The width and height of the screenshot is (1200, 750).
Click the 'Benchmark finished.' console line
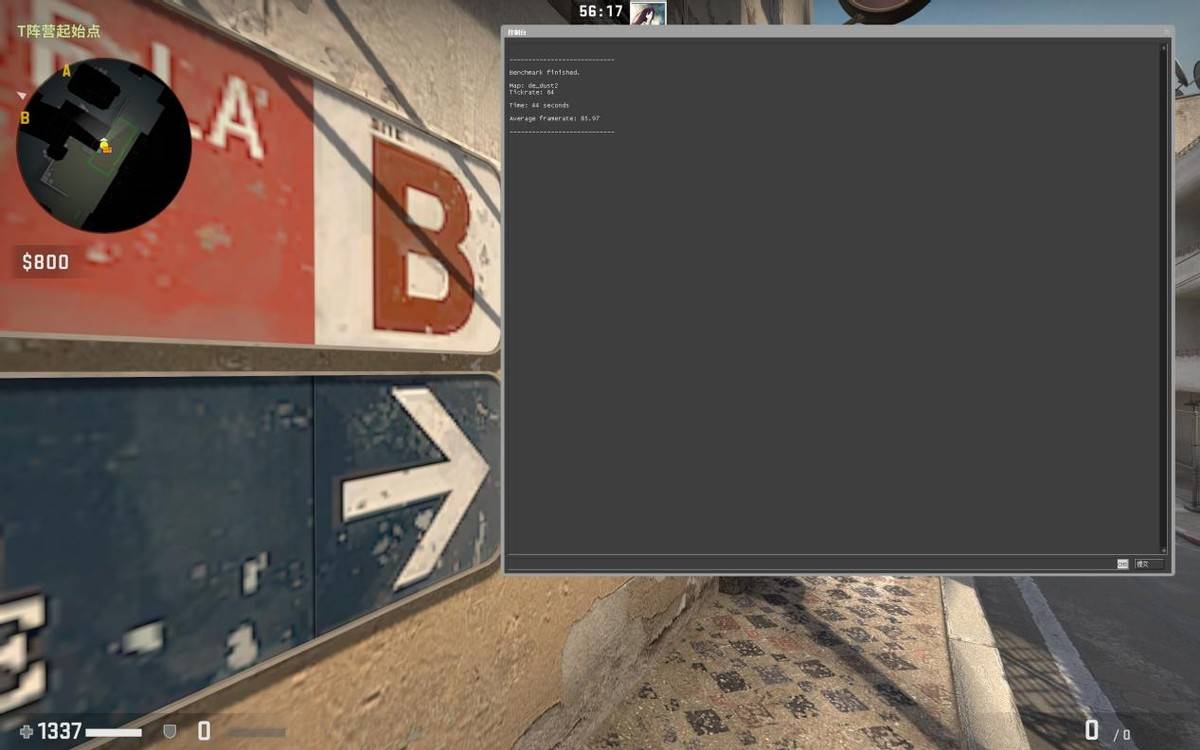click(544, 72)
